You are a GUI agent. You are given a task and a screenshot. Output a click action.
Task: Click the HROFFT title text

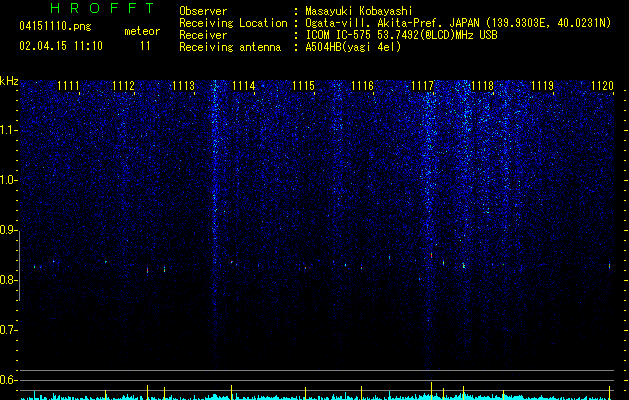[102, 8]
